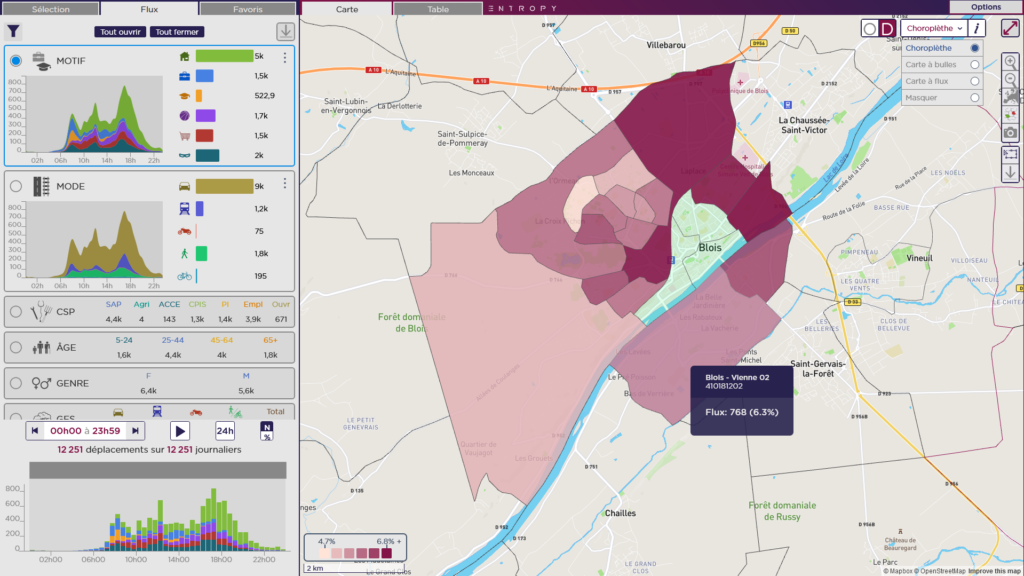The height and width of the screenshot is (576, 1024).
Task: Open the Choroplèthe map type dropdown
Action: [934, 28]
